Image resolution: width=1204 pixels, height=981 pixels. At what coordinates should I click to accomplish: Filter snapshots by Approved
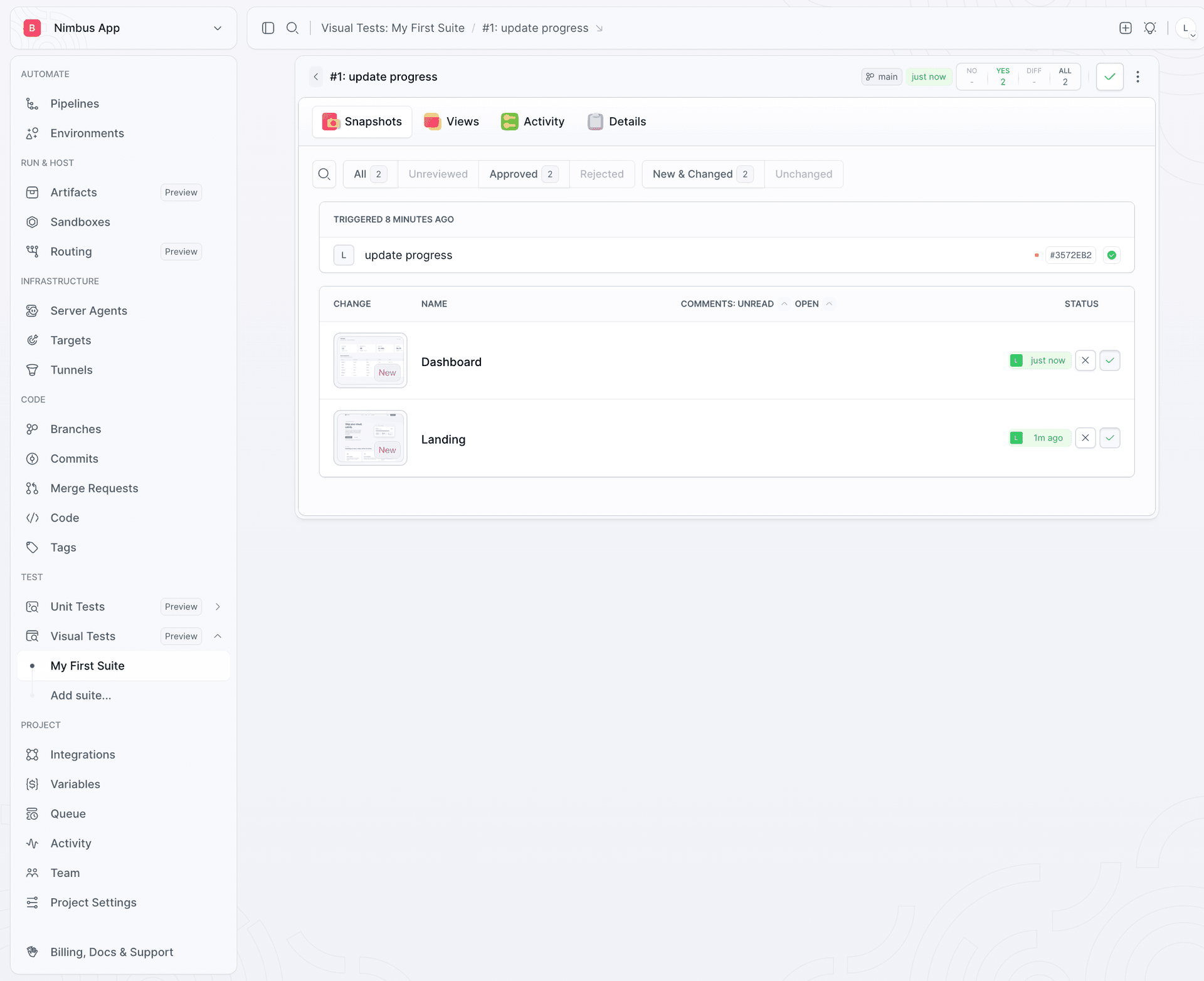524,174
